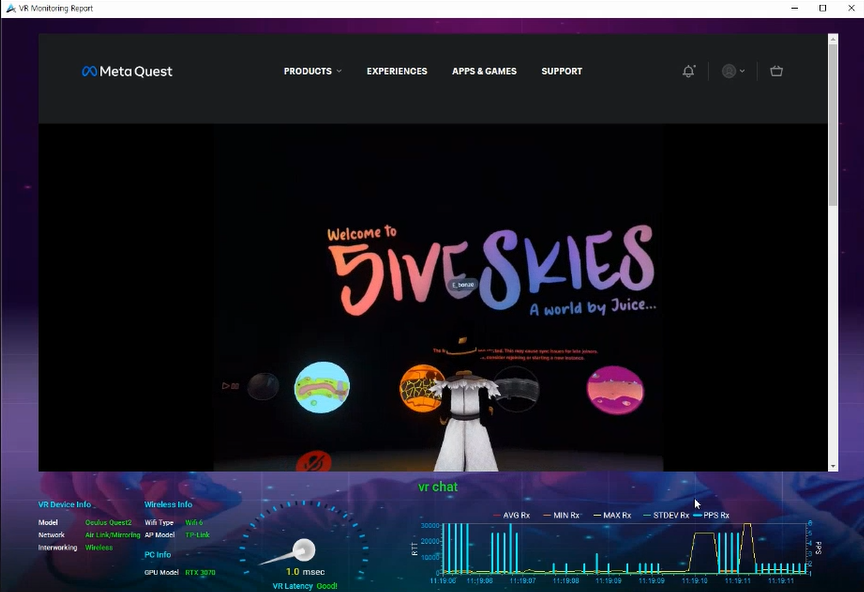Click the "PC Info" heading
The image size is (864, 592).
point(158,555)
